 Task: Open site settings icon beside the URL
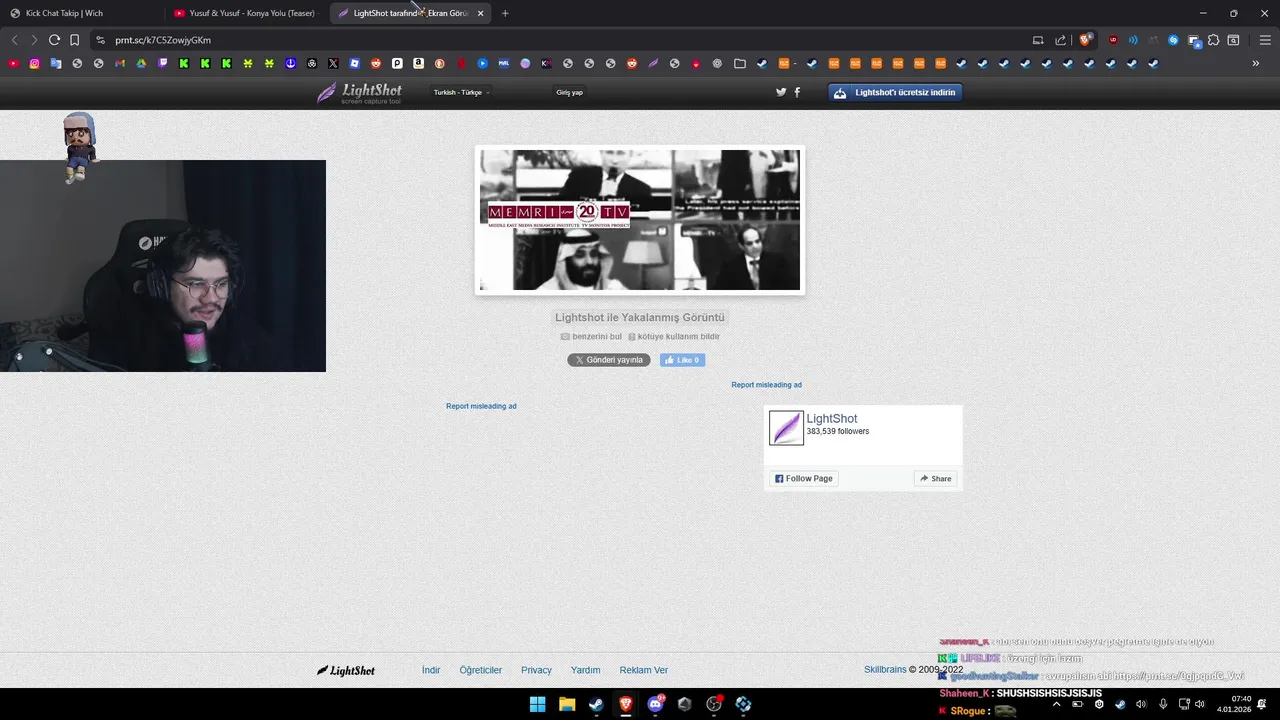point(100,40)
